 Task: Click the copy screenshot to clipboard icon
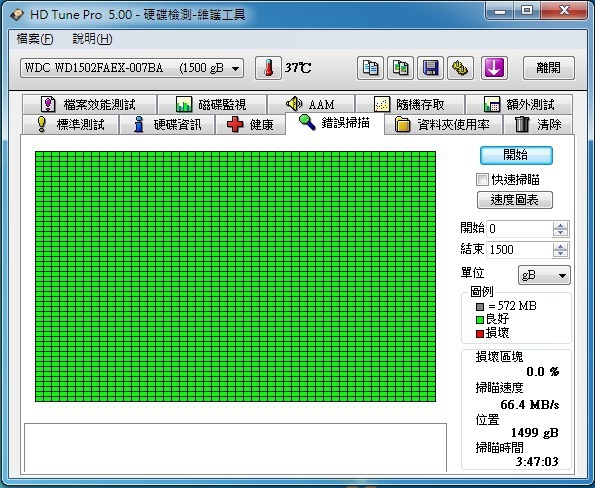coord(400,68)
